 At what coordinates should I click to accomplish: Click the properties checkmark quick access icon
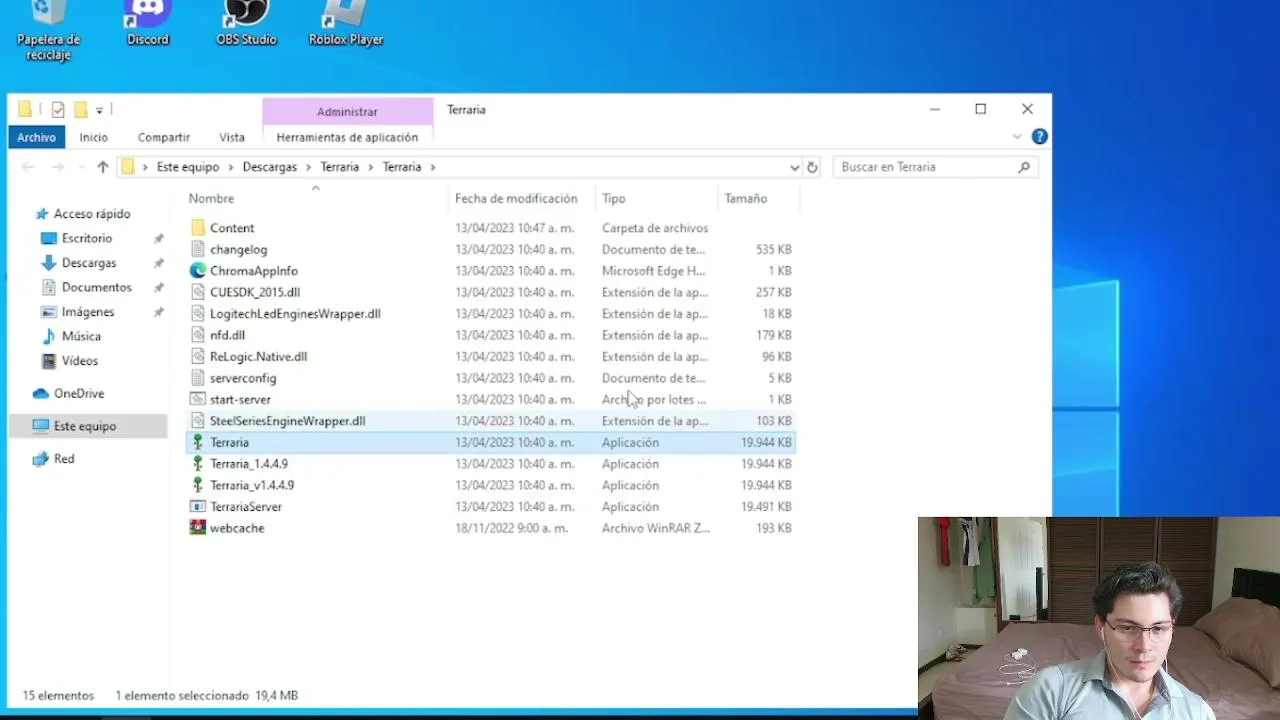pos(58,110)
